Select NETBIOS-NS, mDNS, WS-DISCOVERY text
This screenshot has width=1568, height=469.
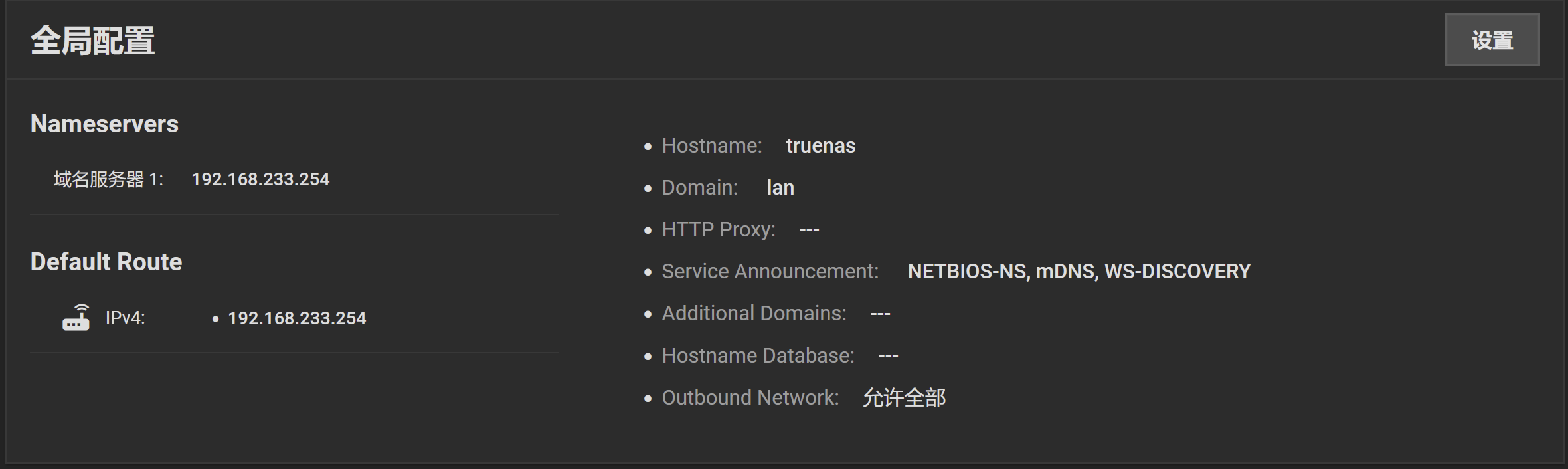coord(1079,272)
